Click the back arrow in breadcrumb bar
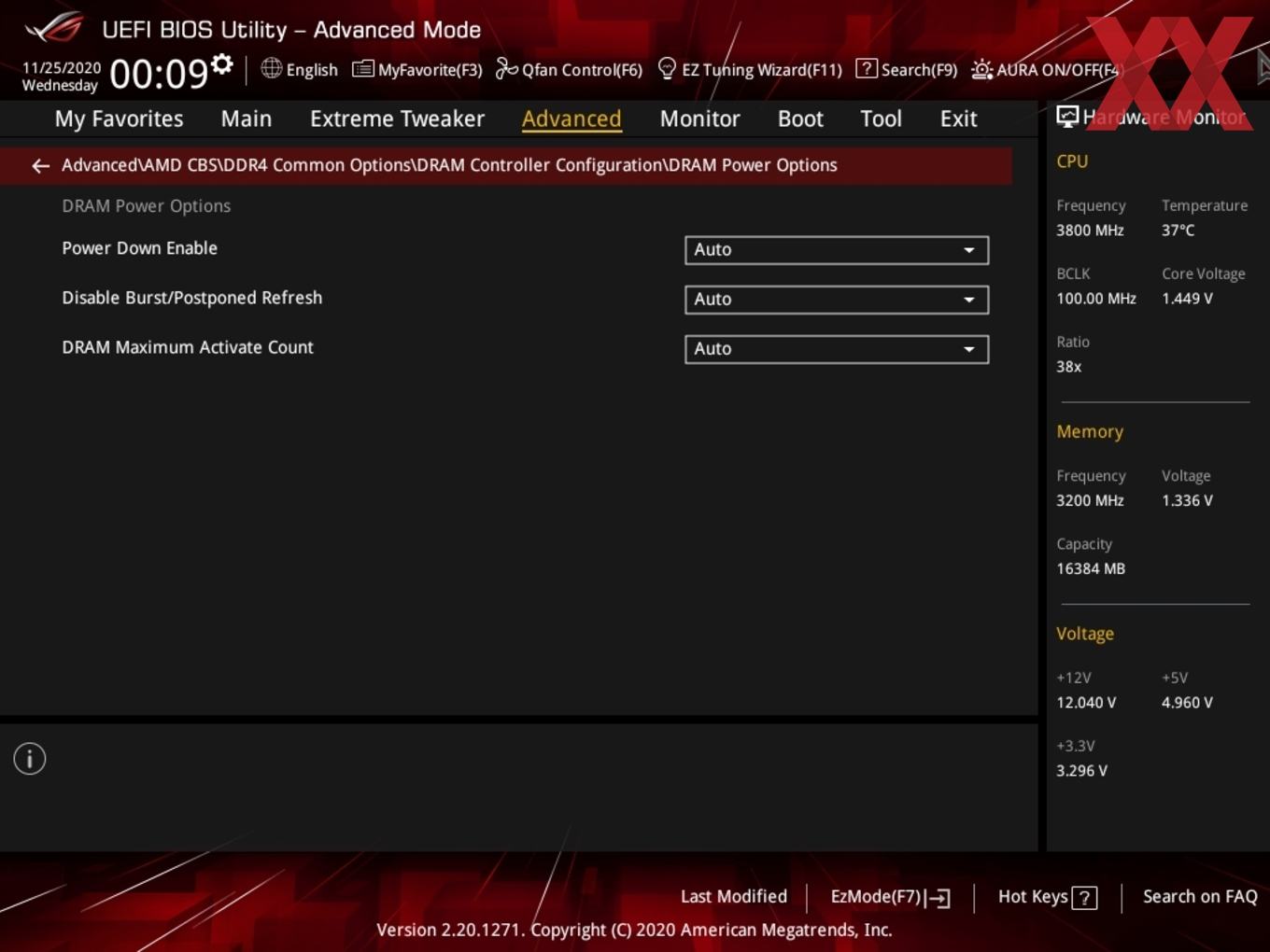The image size is (1270, 952). click(40, 166)
